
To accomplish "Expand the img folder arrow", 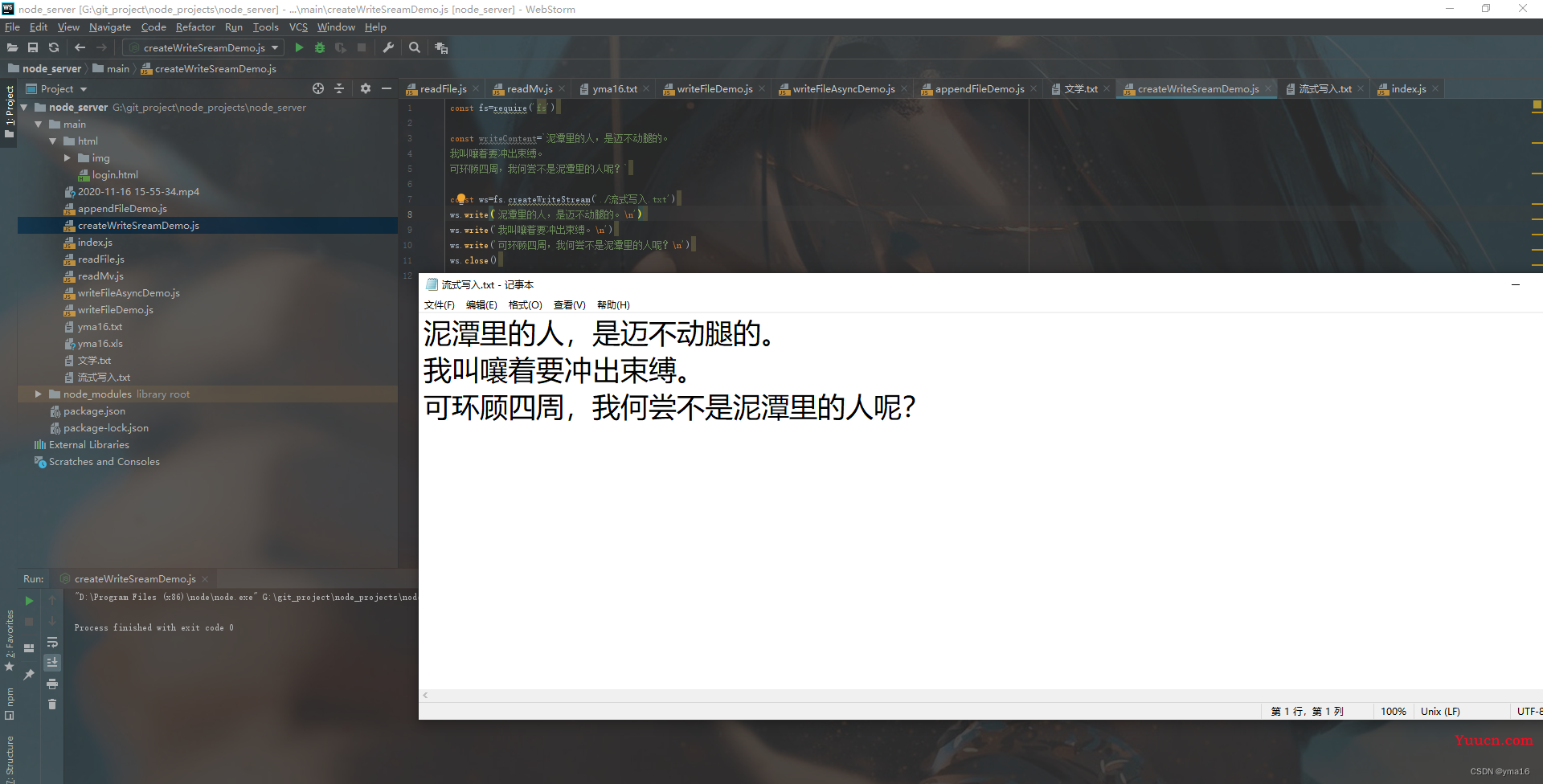I will point(68,157).
